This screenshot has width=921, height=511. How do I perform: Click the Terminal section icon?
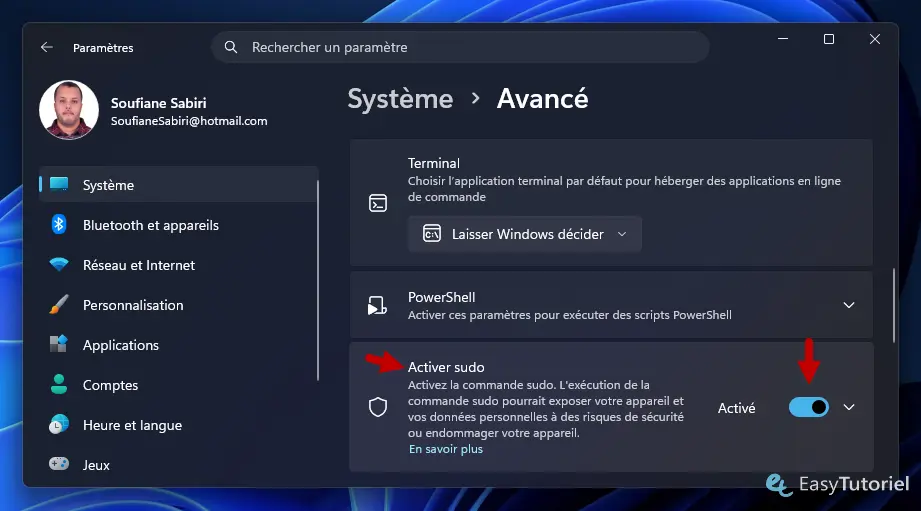pyautogui.click(x=378, y=203)
